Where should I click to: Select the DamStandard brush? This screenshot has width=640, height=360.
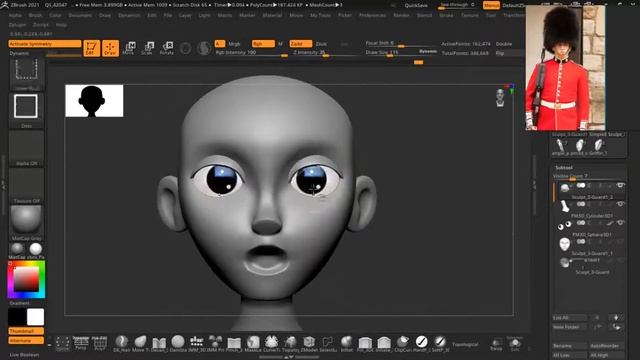click(178, 343)
